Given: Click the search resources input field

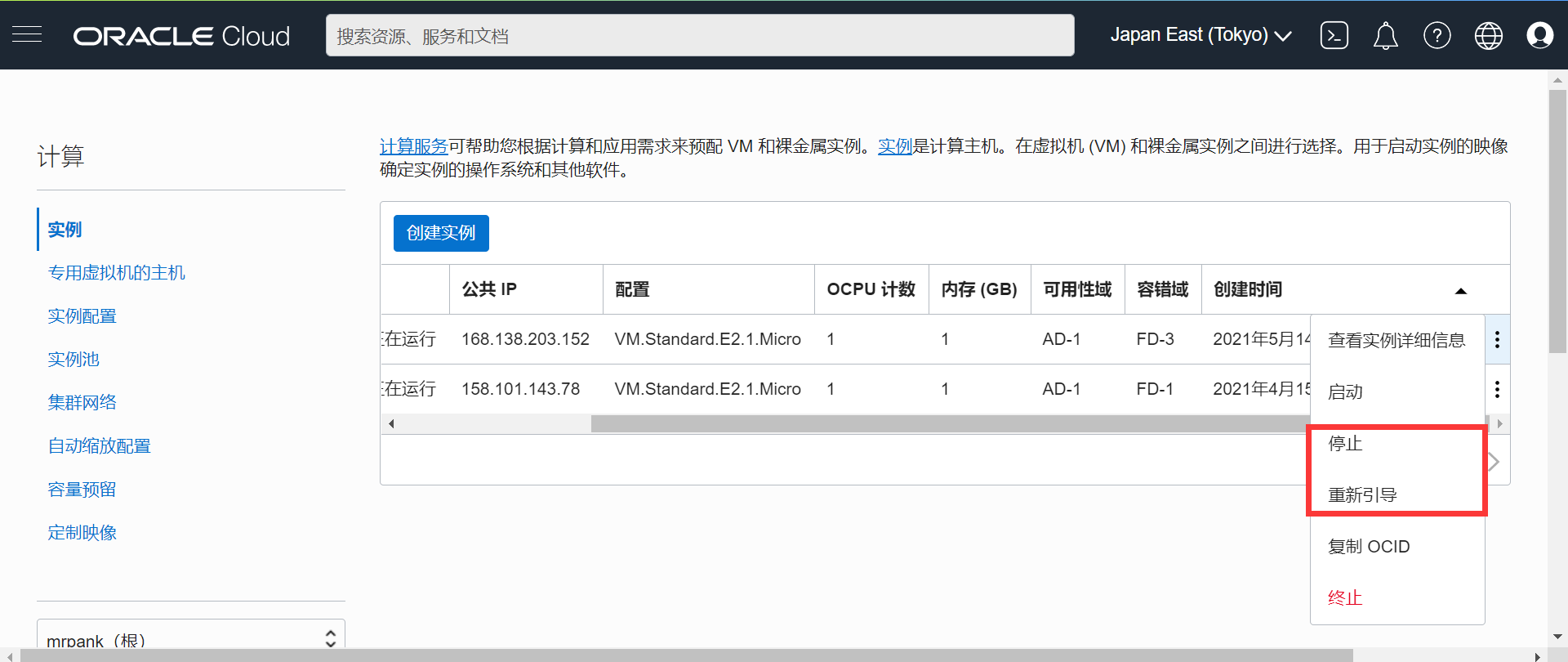Looking at the screenshot, I should pos(700,35).
